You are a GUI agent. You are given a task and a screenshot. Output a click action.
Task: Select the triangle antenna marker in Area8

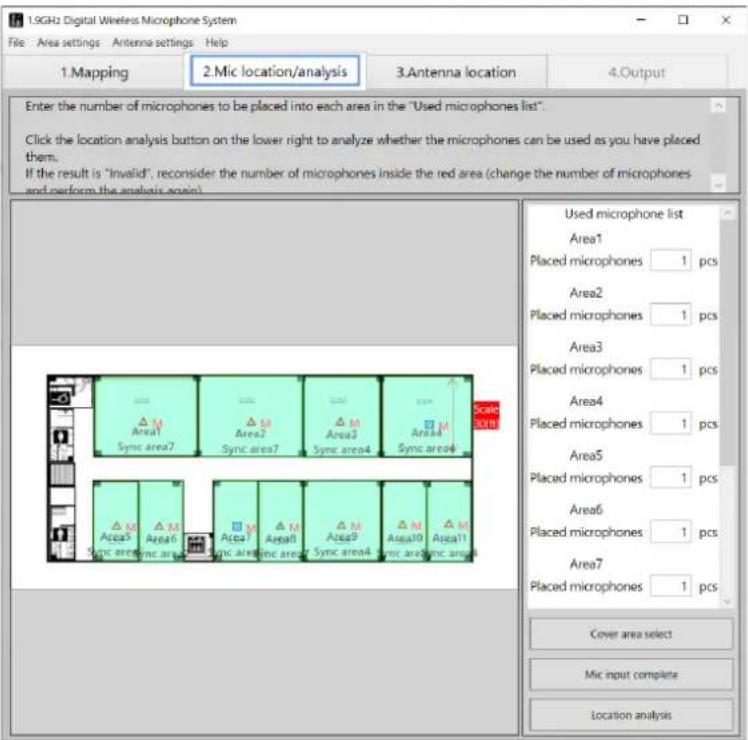[x=280, y=525]
